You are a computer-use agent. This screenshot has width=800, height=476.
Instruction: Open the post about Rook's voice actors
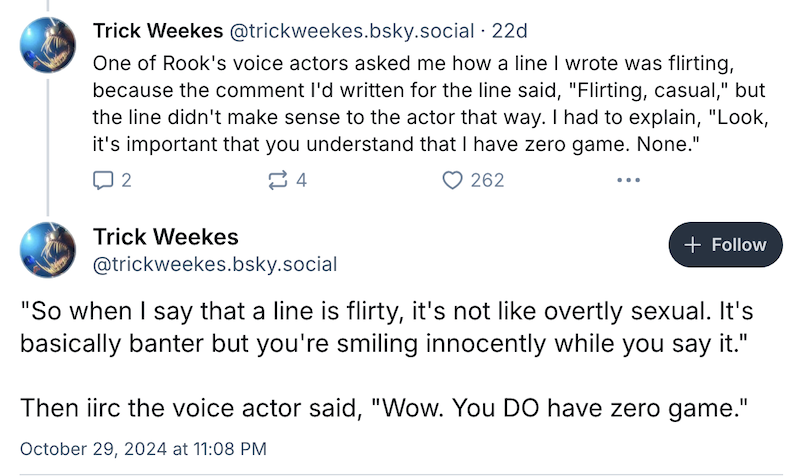tap(430, 100)
